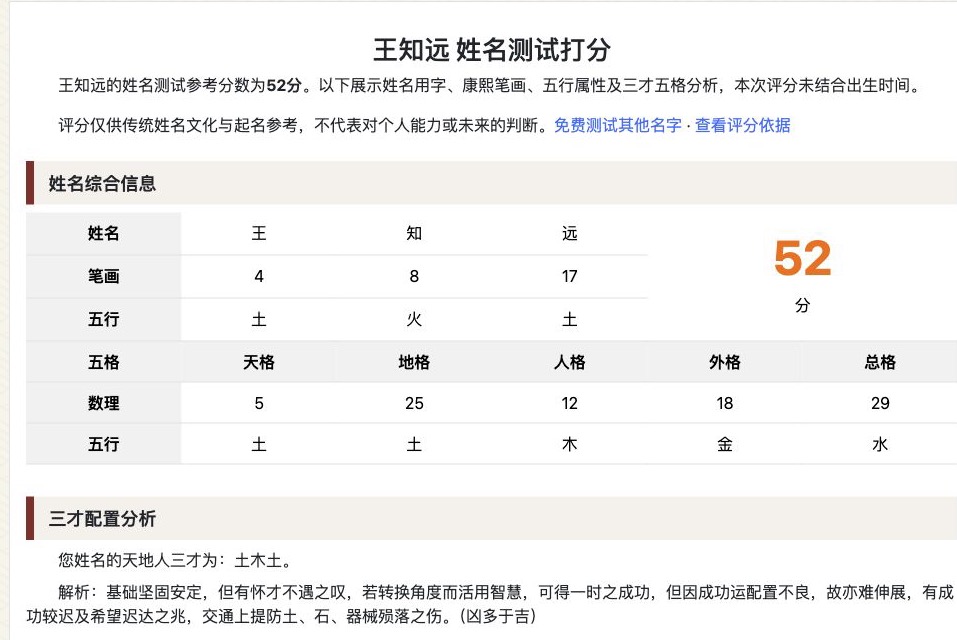The image size is (957, 640).
Task: Click the 人格 column header
Action: tap(569, 362)
